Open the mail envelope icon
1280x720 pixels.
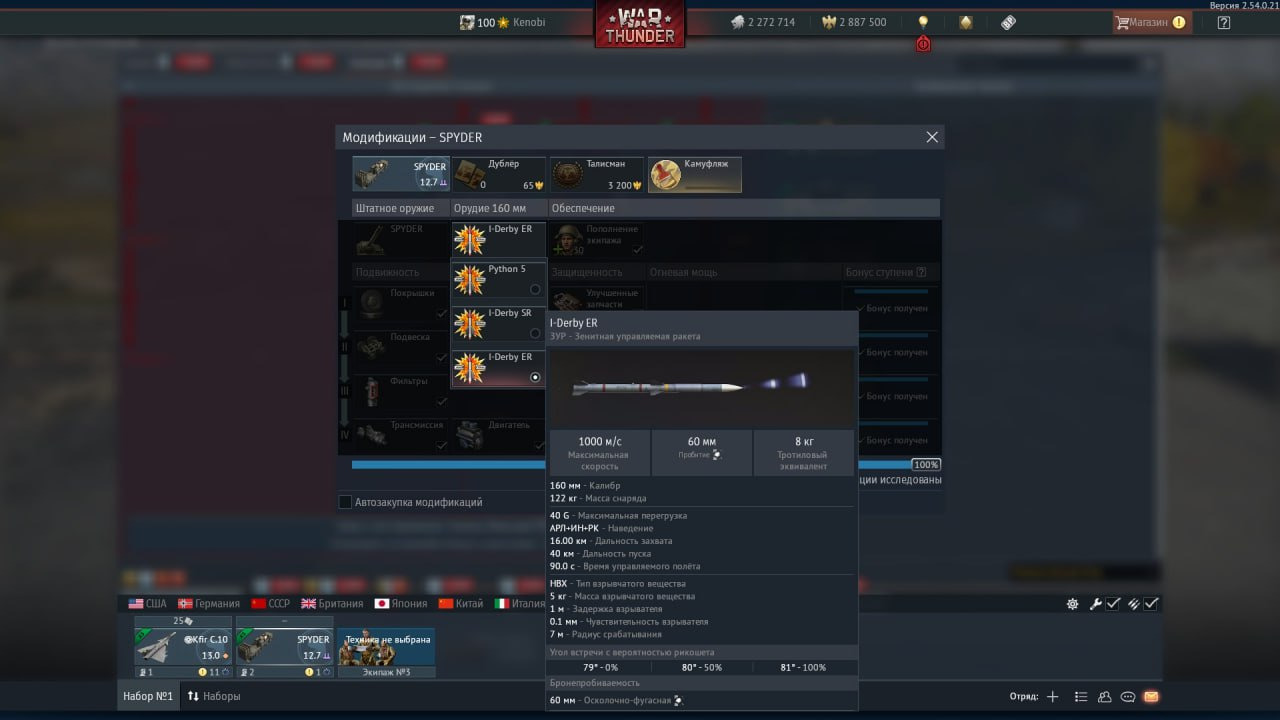[x=1151, y=696]
